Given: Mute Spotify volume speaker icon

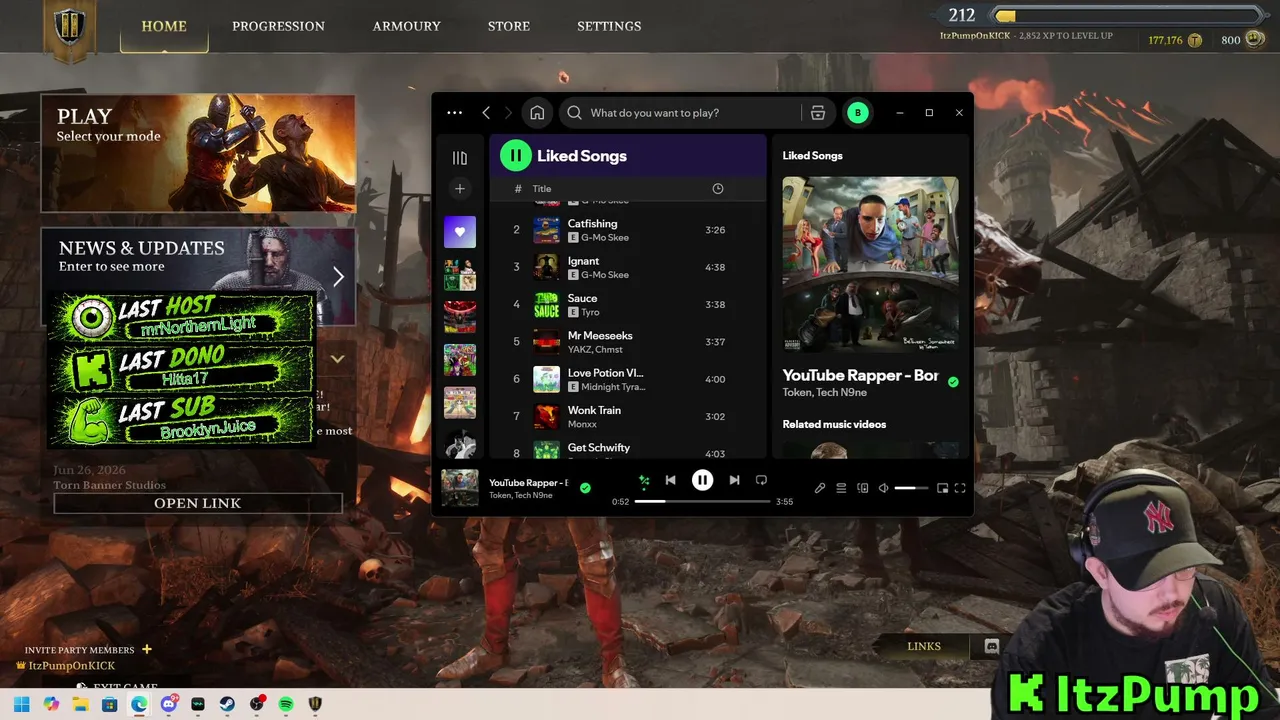Looking at the screenshot, I should pyautogui.click(x=884, y=488).
